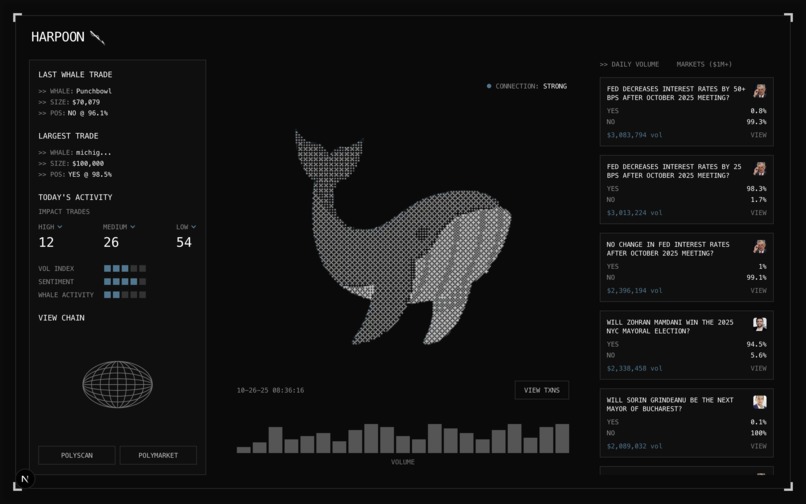Click the low impact count 54
806x504 pixels.
184,242
